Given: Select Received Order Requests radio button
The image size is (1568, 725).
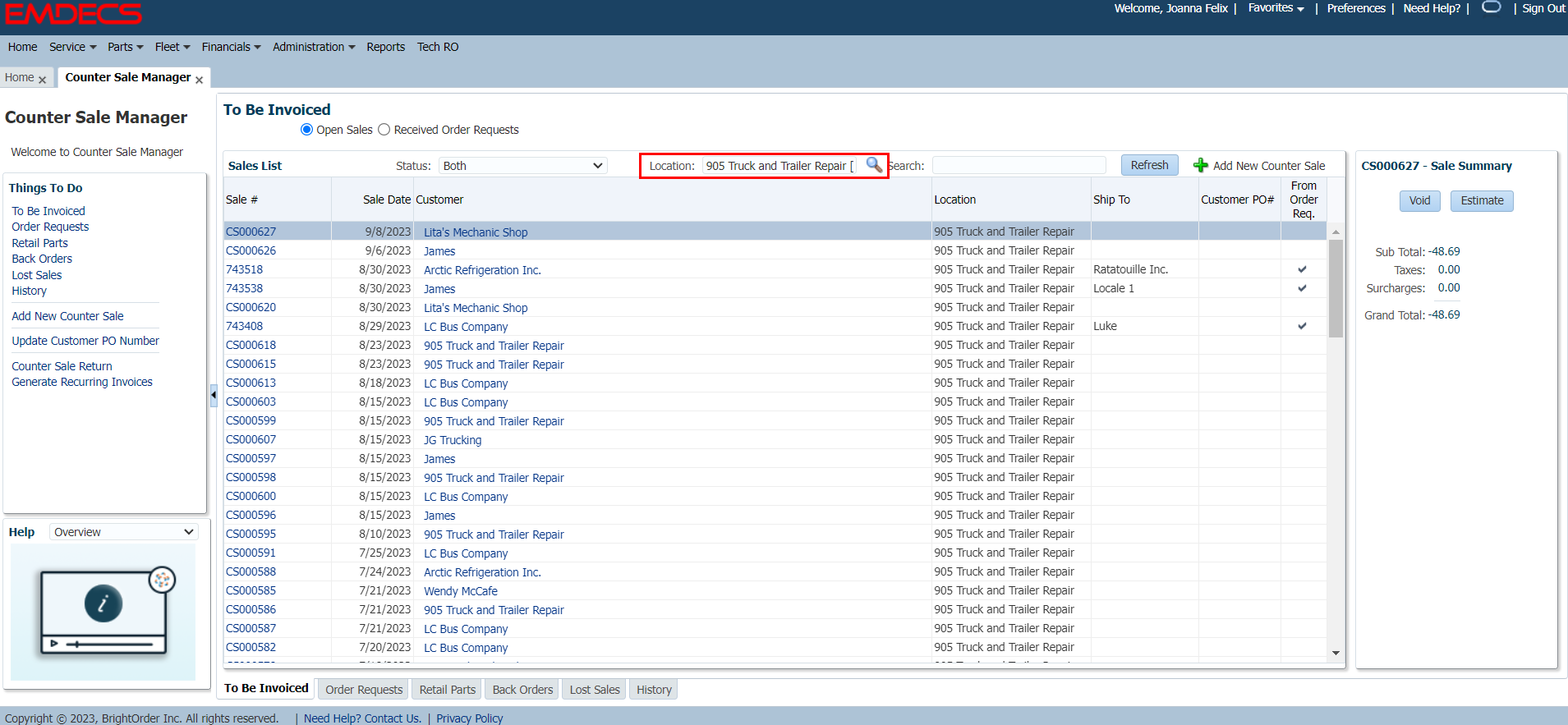Looking at the screenshot, I should click(384, 130).
